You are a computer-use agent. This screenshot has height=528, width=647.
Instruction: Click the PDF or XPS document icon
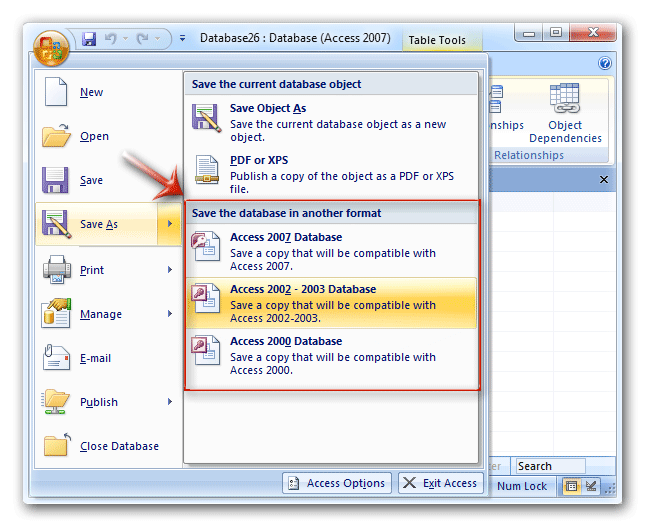pos(206,169)
